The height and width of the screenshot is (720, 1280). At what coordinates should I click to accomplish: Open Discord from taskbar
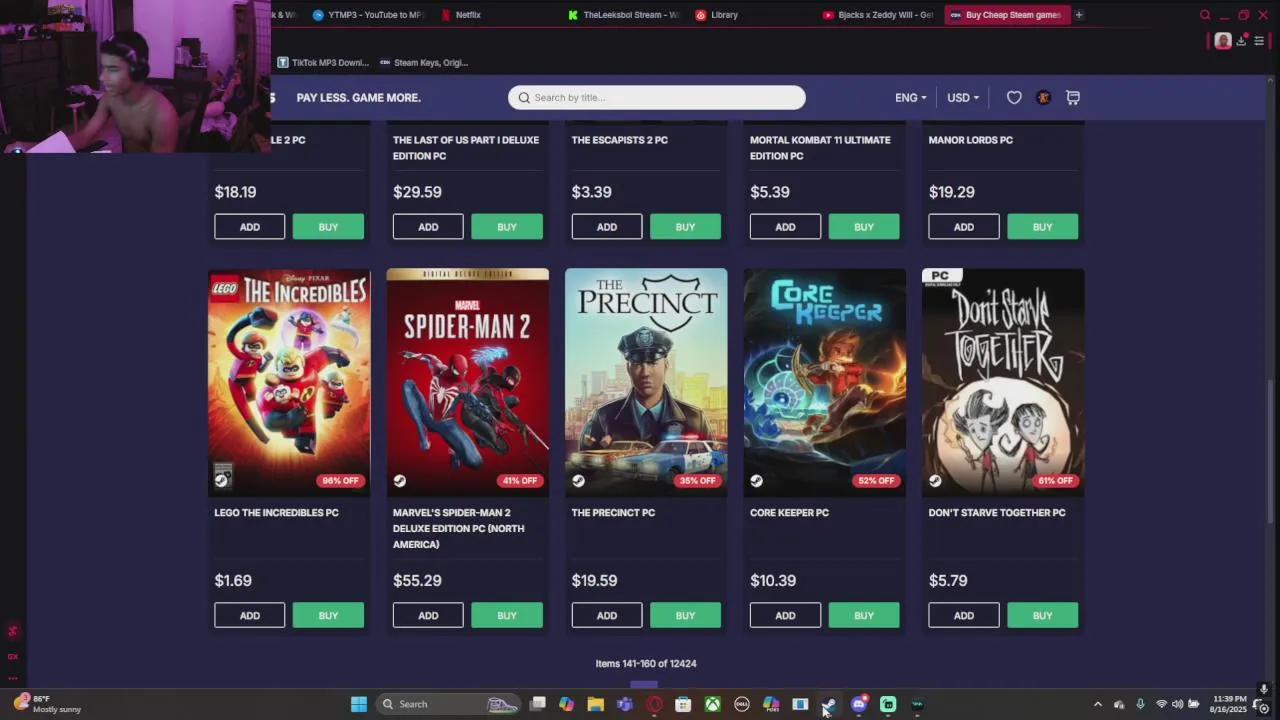[859, 704]
